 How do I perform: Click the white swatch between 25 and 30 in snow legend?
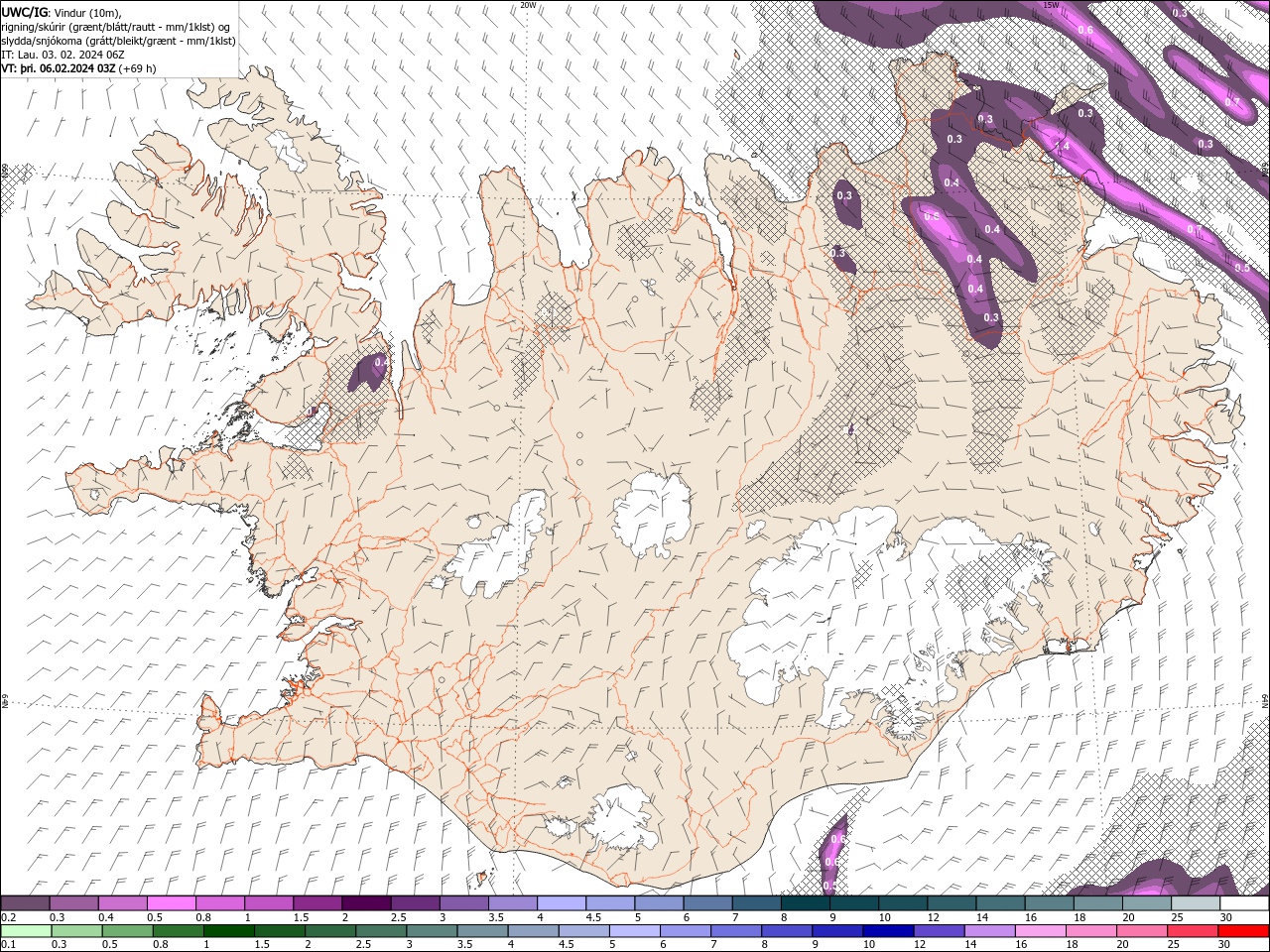coord(1196,903)
